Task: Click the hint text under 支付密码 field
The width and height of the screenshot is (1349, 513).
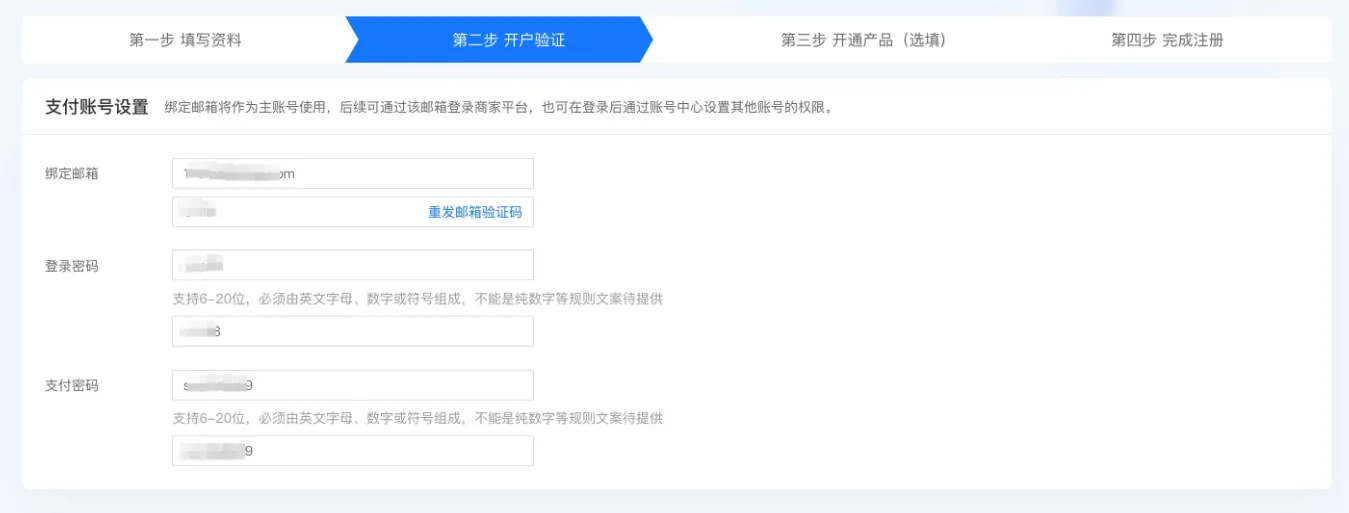Action: coord(417,418)
